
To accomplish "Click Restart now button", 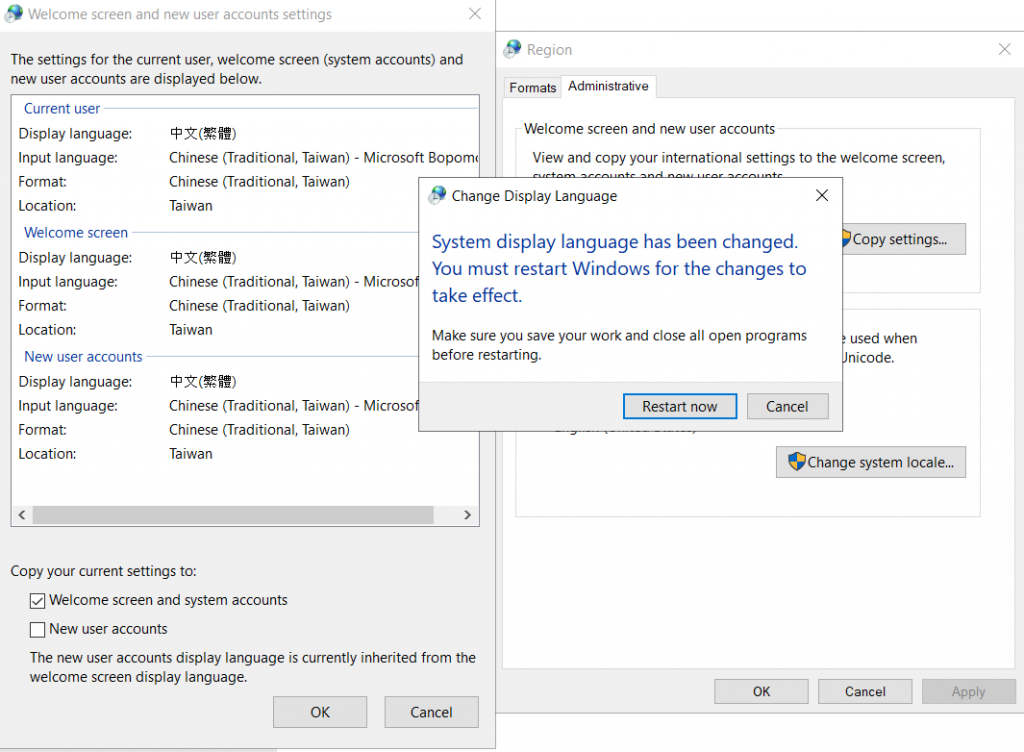I will point(680,406).
